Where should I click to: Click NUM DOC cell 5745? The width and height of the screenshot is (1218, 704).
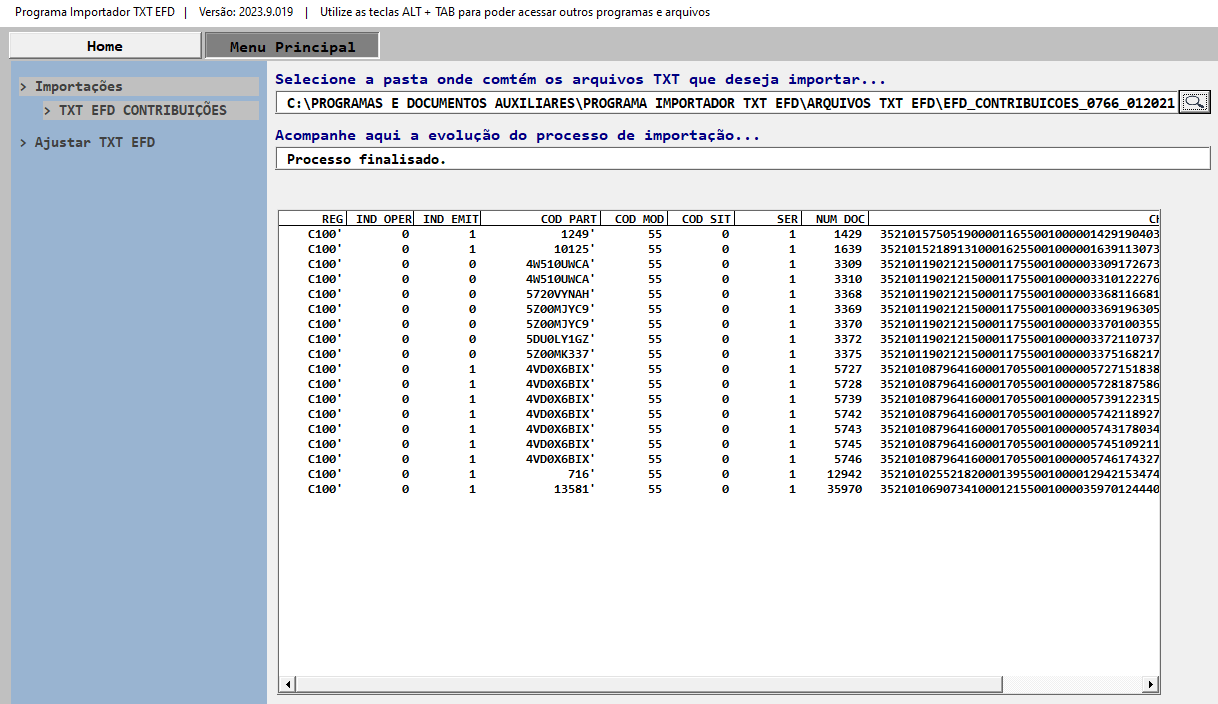[x=847, y=444]
